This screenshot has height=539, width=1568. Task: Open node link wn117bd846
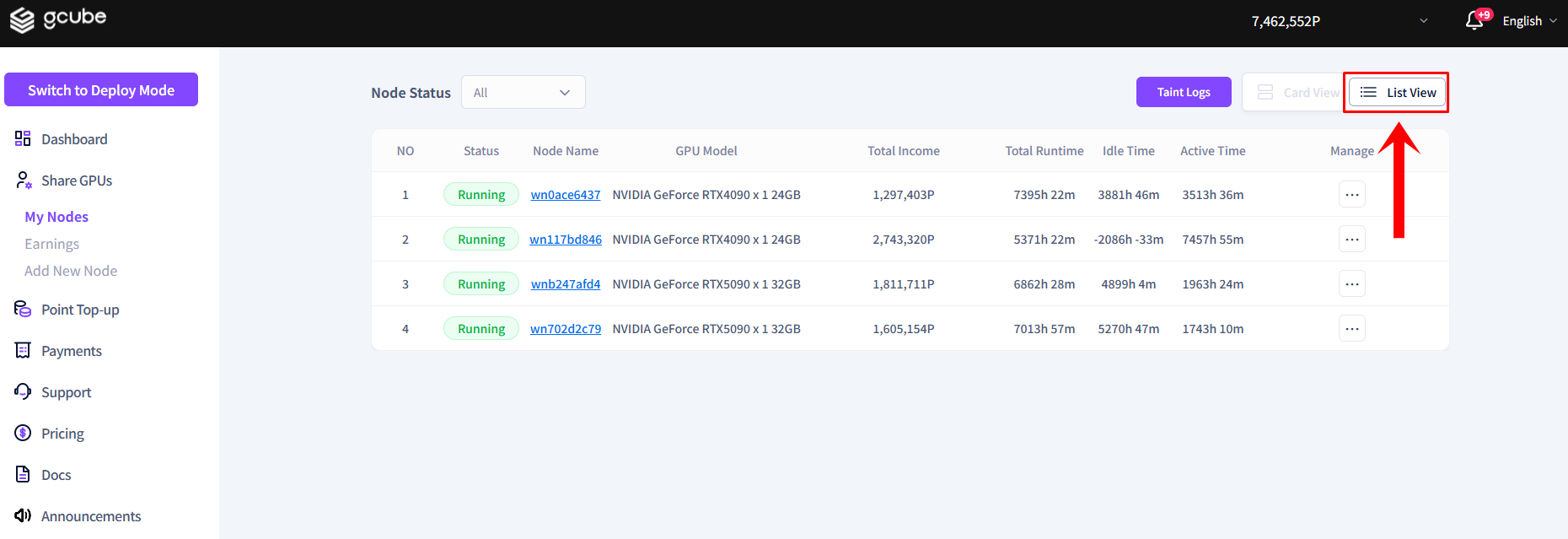566,240
